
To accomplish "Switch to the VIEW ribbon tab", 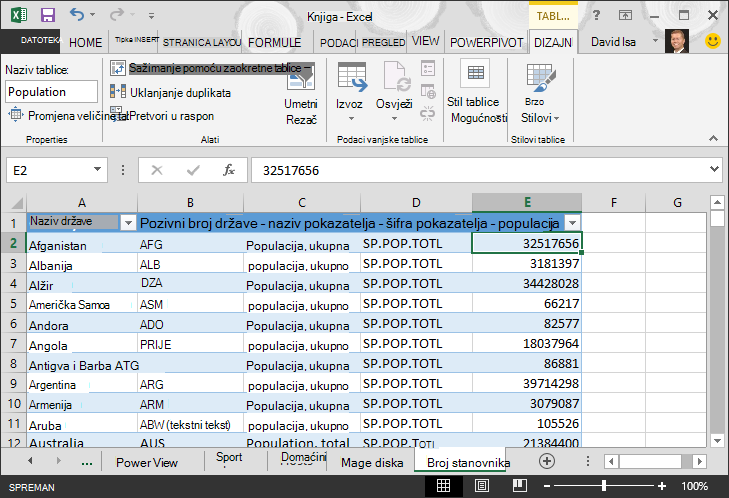I will [425, 41].
